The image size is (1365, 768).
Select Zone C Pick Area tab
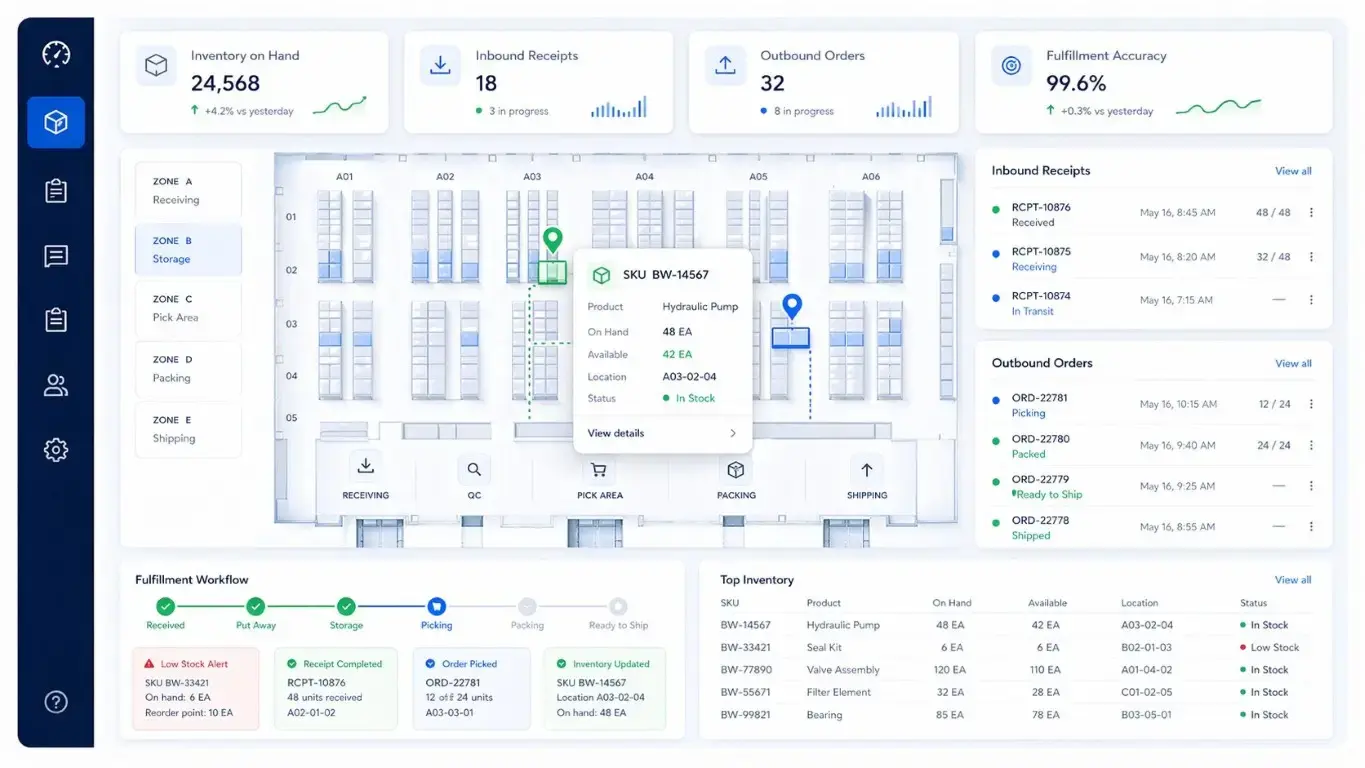coord(188,308)
